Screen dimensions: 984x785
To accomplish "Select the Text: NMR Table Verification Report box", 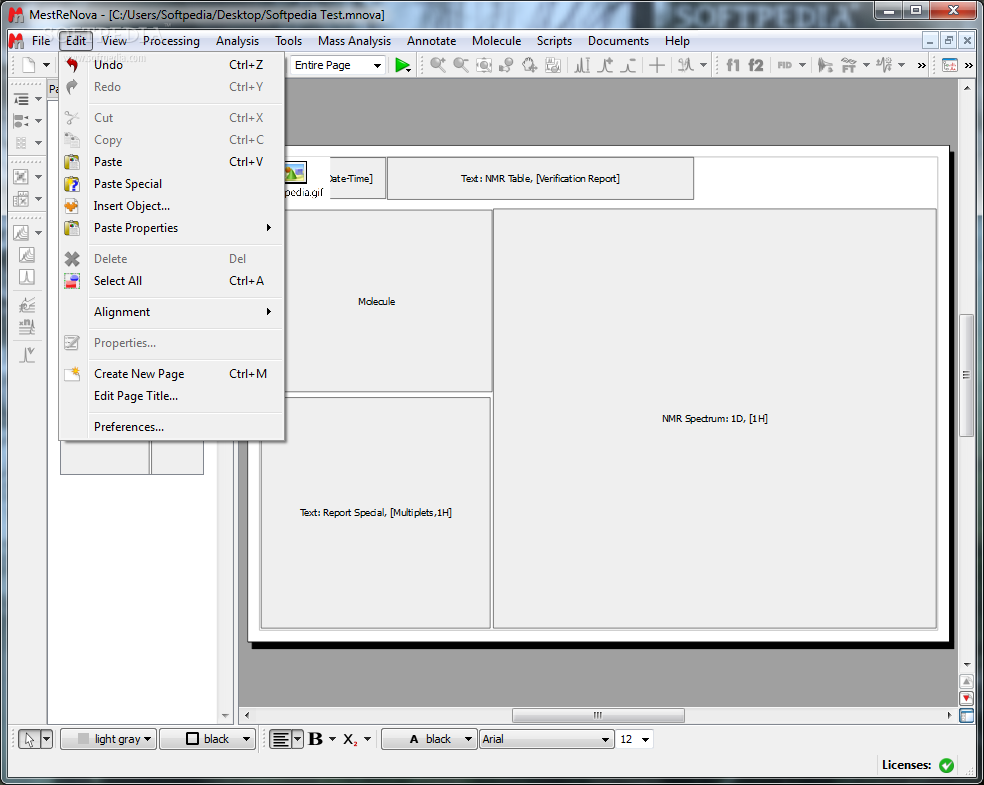I will tap(540, 179).
